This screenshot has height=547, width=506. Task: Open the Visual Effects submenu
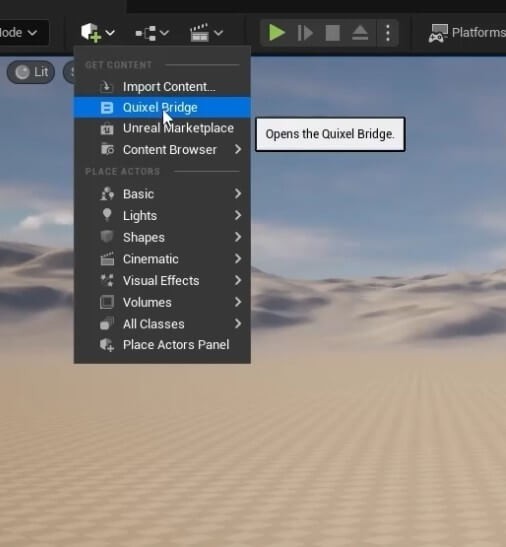coord(162,280)
